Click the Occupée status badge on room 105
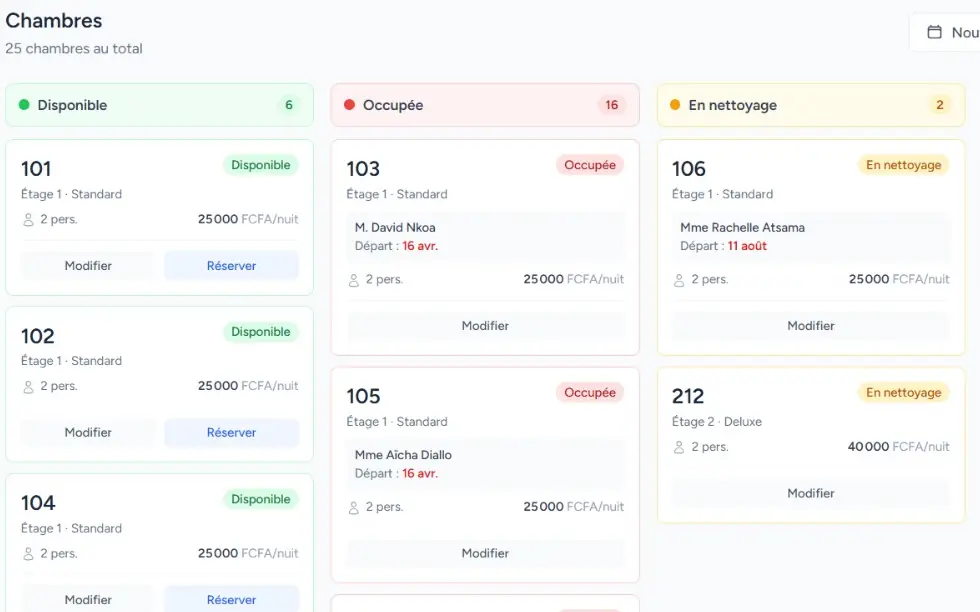This screenshot has width=980, height=612. click(x=589, y=393)
